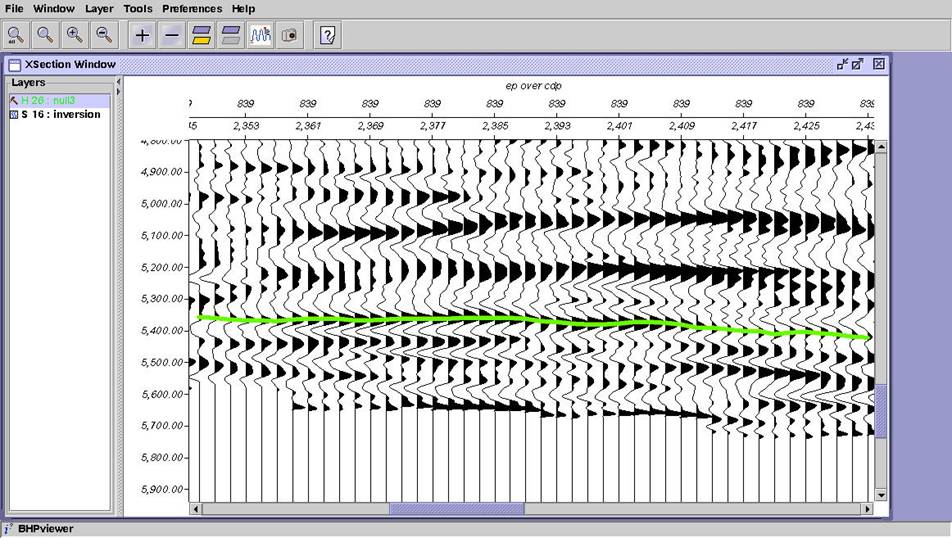Click the 'ep over cdp' axis title
Screen dimensions: 952x538
click(533, 86)
